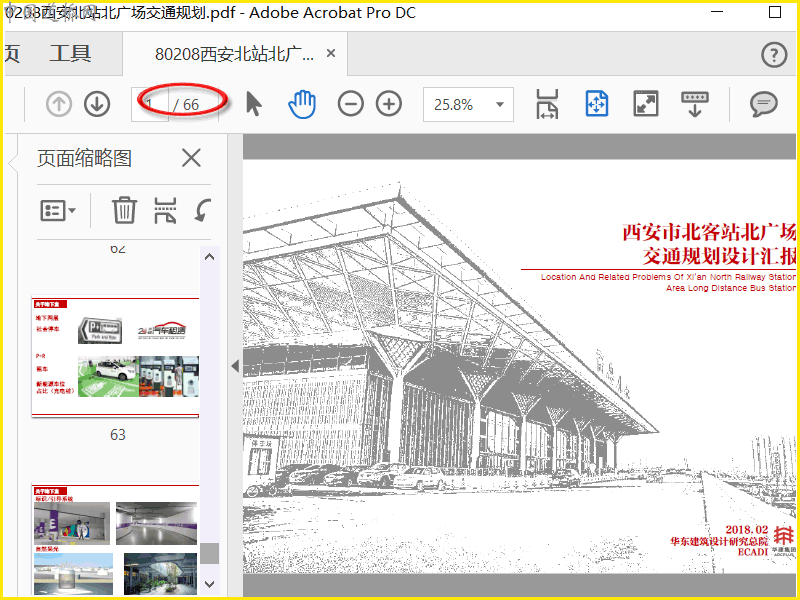Go to the next page with the down arrow

[97, 104]
